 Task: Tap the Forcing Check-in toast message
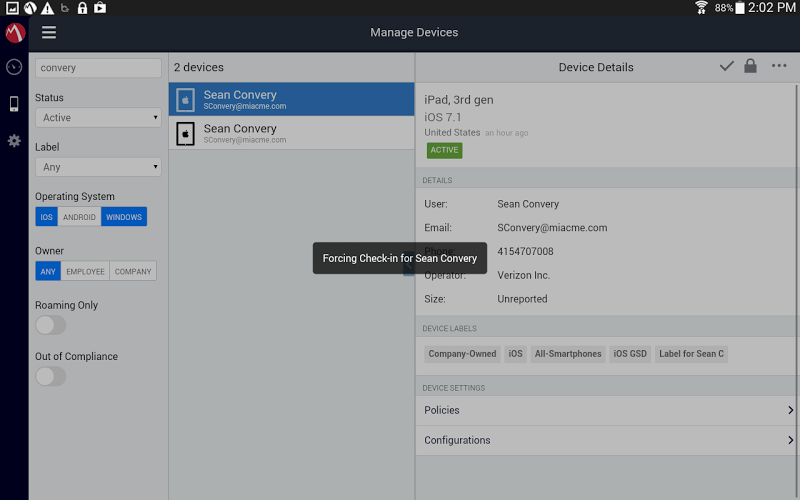pos(399,258)
